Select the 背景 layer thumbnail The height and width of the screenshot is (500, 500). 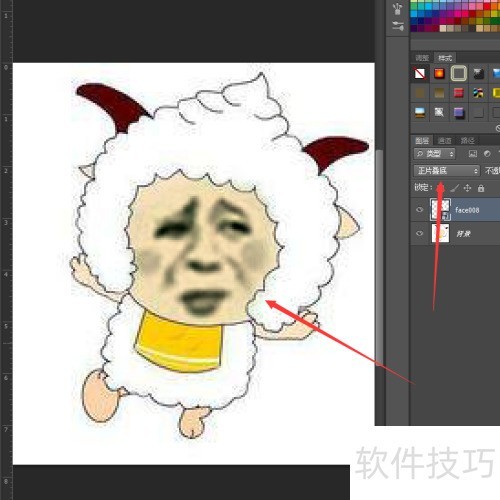point(440,233)
